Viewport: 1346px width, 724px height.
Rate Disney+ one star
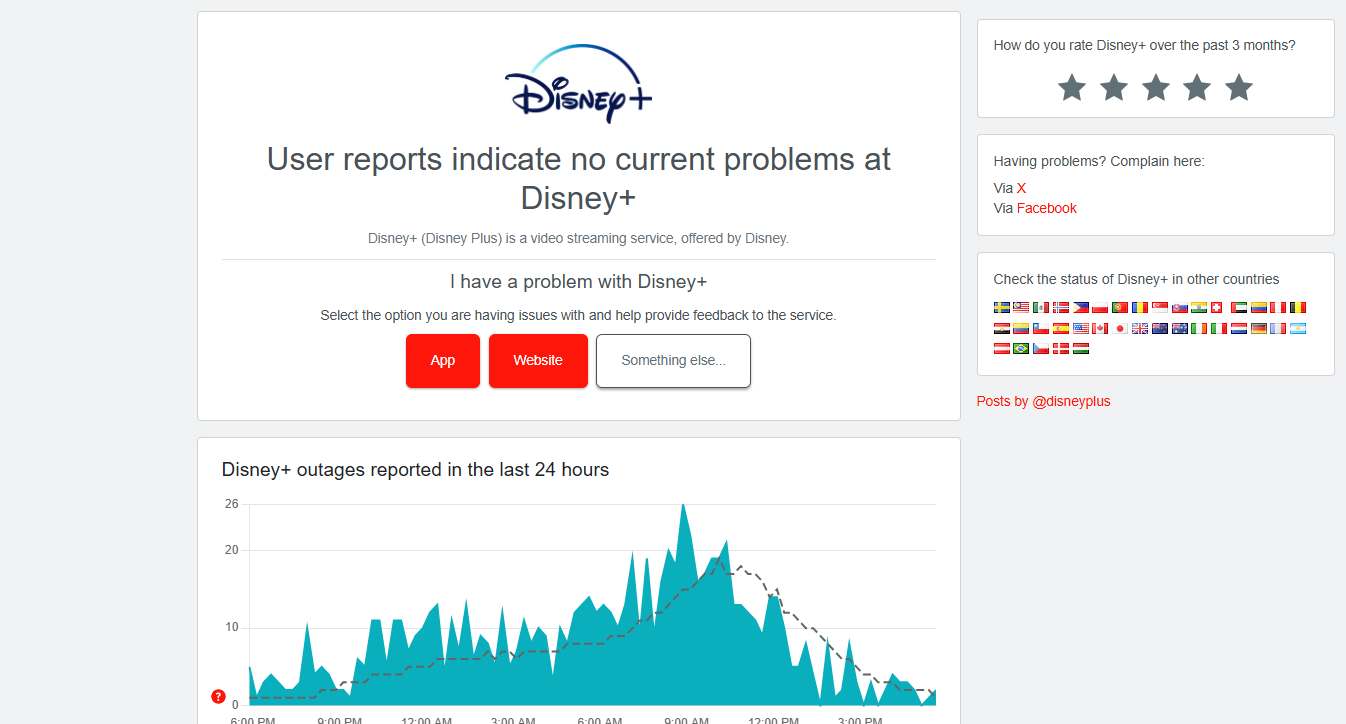point(1072,87)
